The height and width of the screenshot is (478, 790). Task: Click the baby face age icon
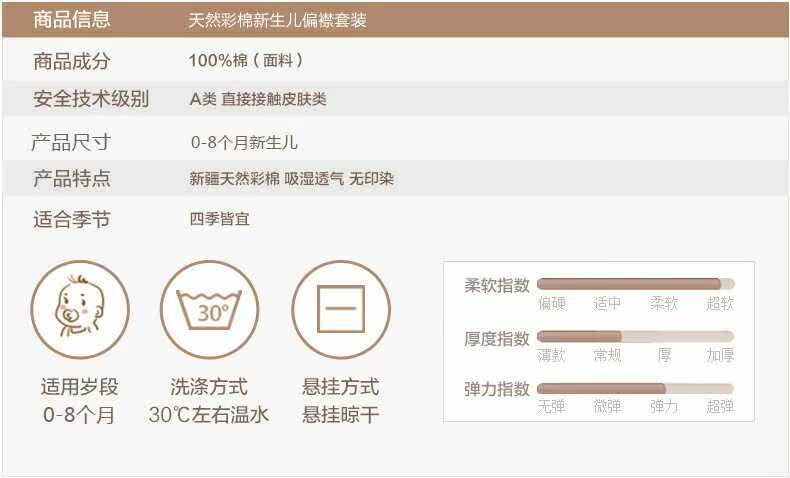79,310
